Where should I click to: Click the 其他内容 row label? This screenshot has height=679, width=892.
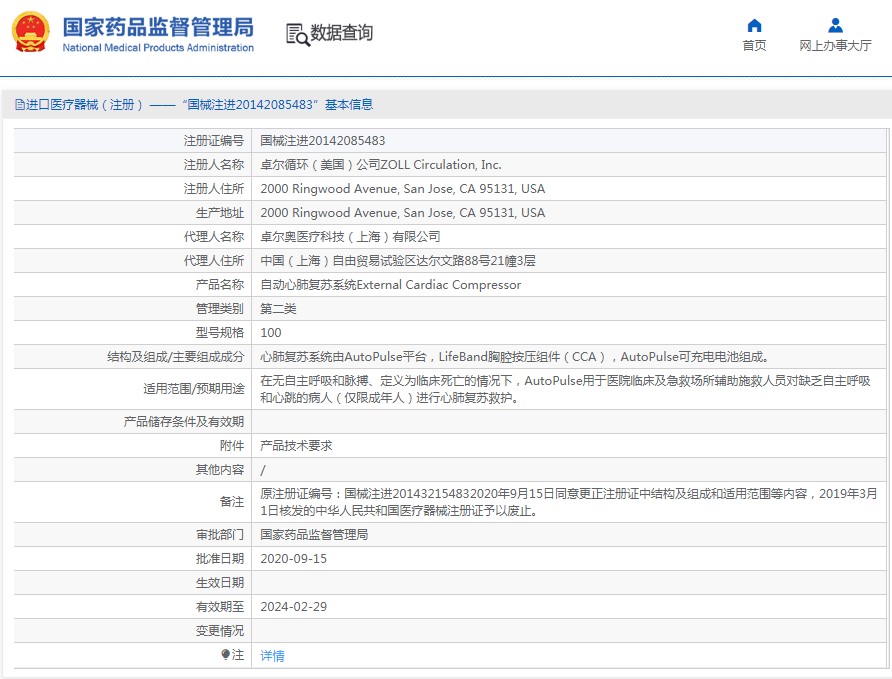[220, 470]
